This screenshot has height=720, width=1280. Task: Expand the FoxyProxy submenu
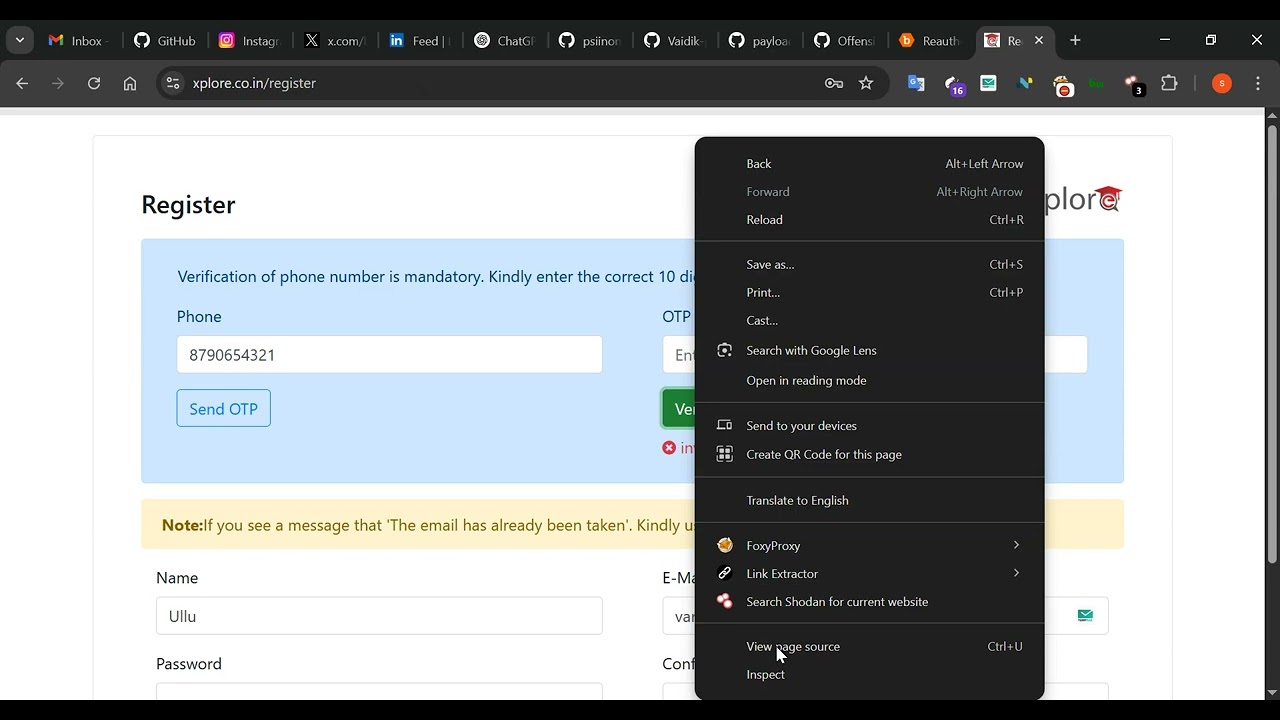tap(869, 545)
